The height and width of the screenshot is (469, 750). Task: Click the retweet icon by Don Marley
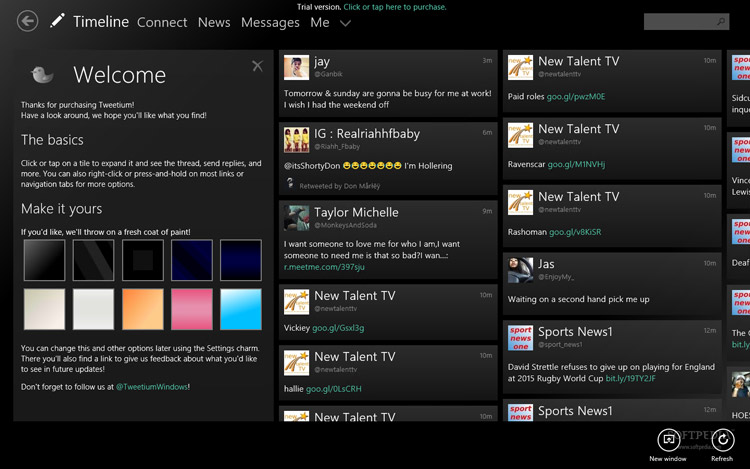290,184
